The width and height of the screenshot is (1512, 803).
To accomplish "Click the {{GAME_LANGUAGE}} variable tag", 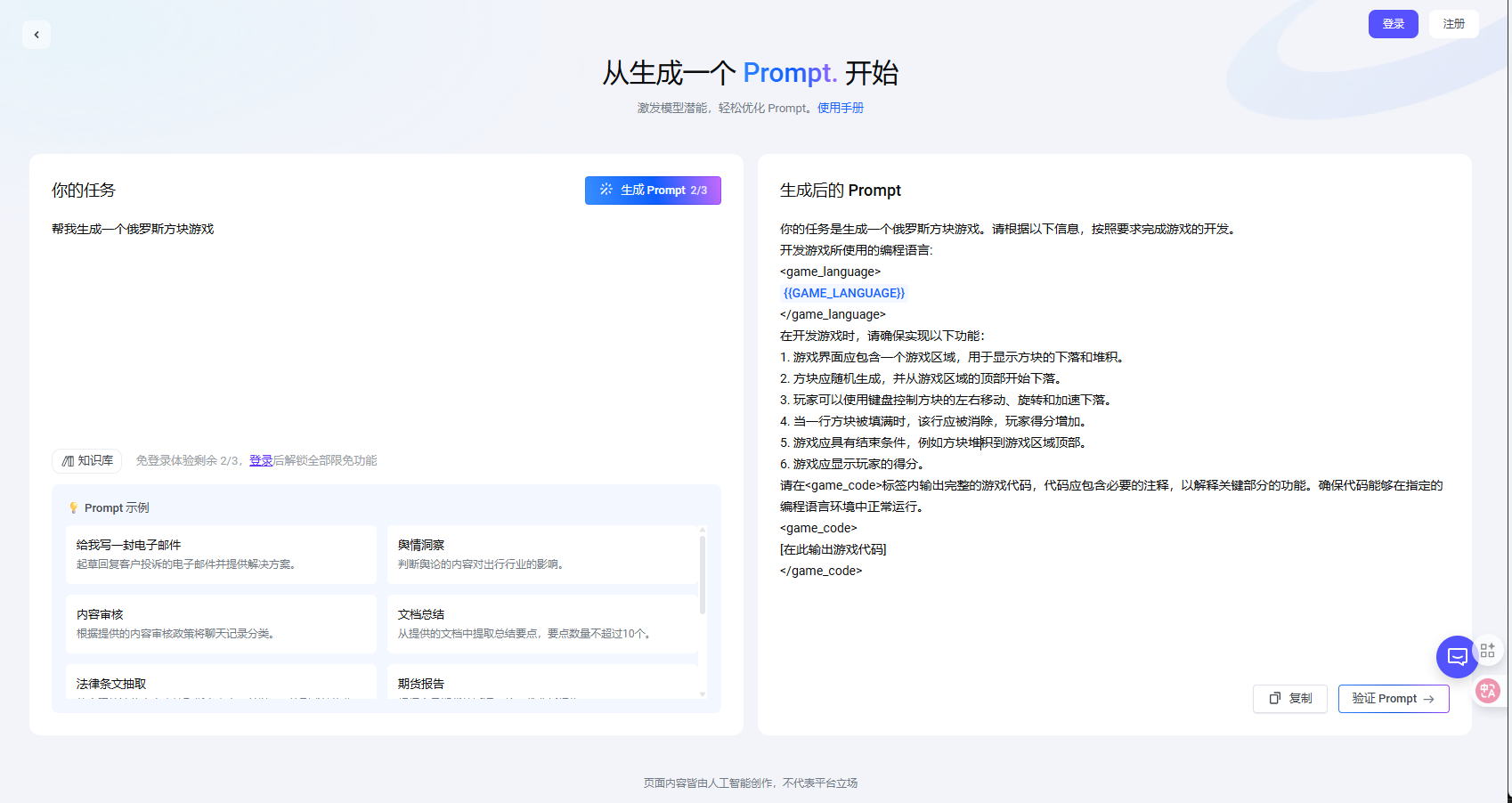I will coord(844,293).
